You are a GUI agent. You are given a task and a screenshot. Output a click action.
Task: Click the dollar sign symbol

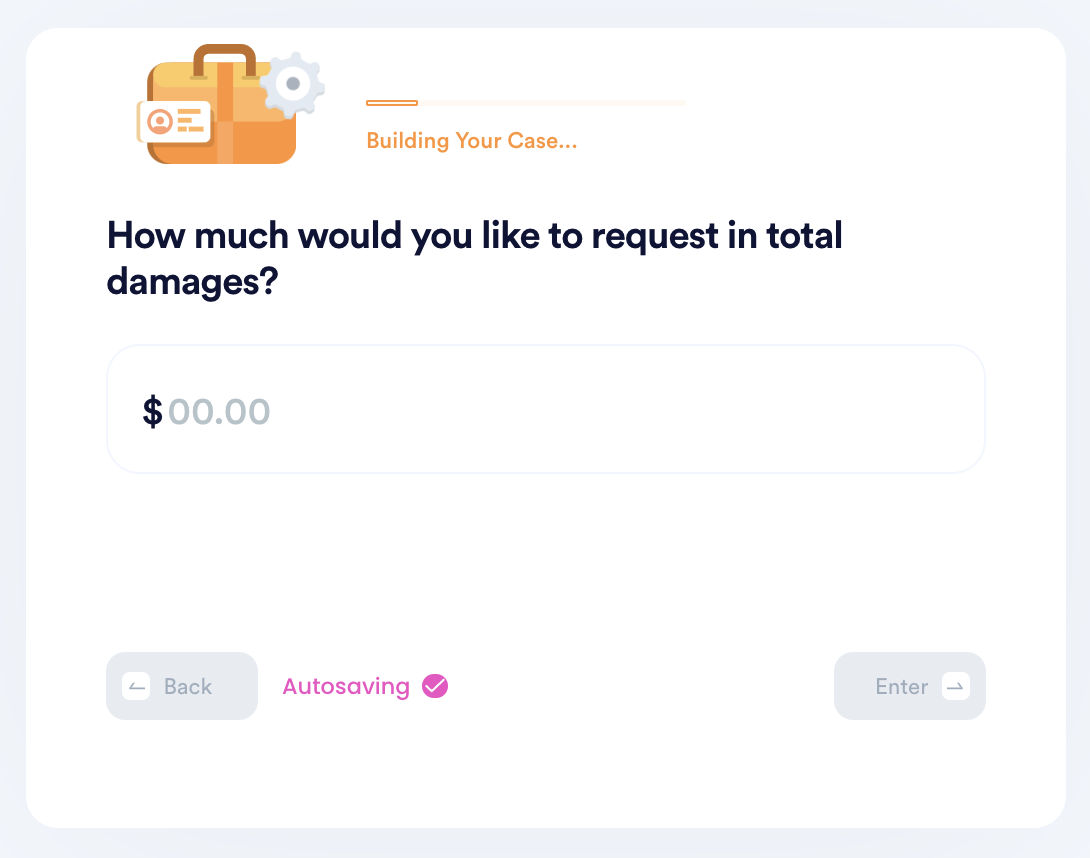click(152, 411)
